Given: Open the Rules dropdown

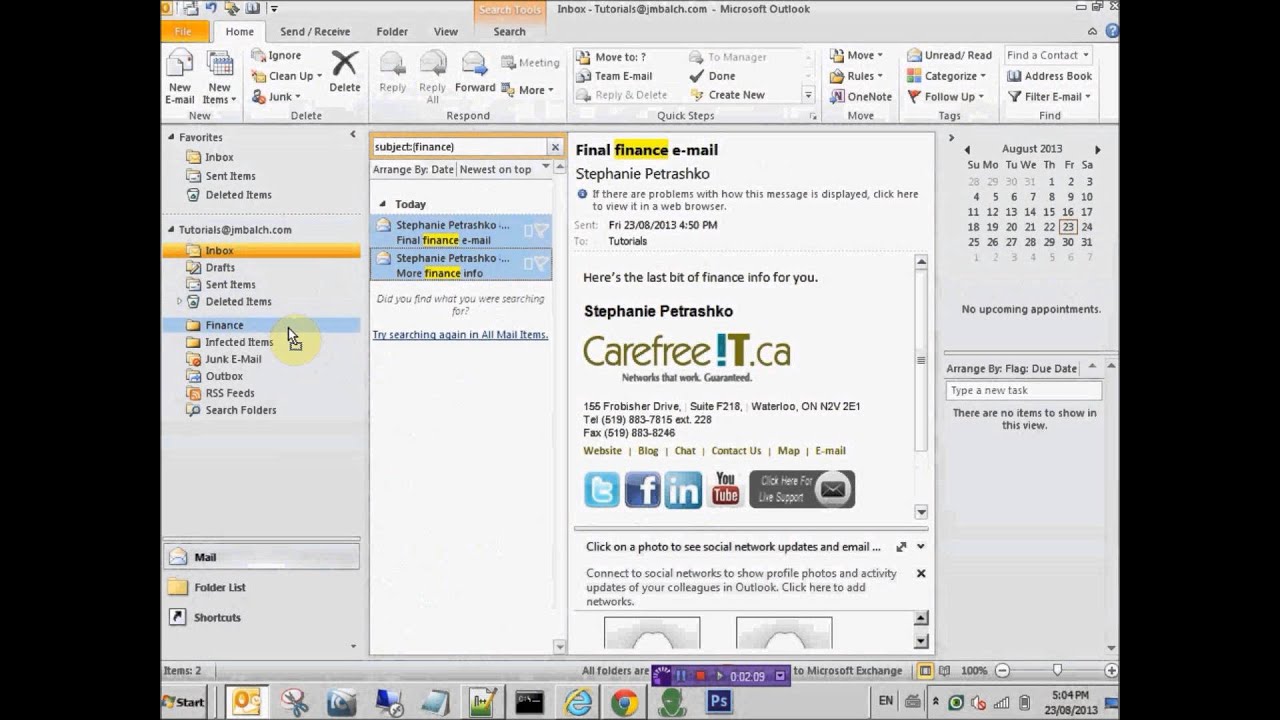Looking at the screenshot, I should [x=856, y=76].
